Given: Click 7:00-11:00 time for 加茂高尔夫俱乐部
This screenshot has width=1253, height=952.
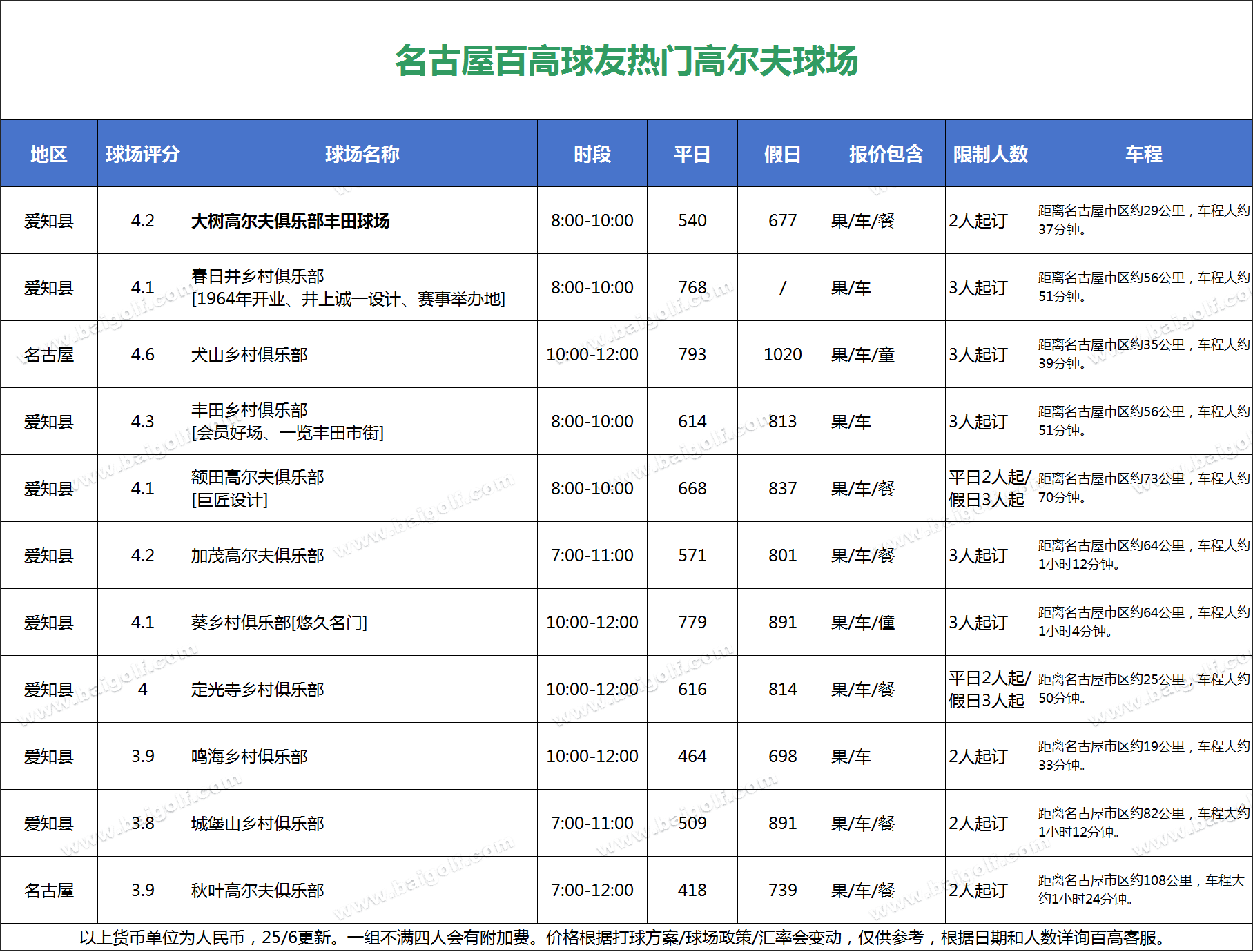Looking at the screenshot, I should [592, 556].
